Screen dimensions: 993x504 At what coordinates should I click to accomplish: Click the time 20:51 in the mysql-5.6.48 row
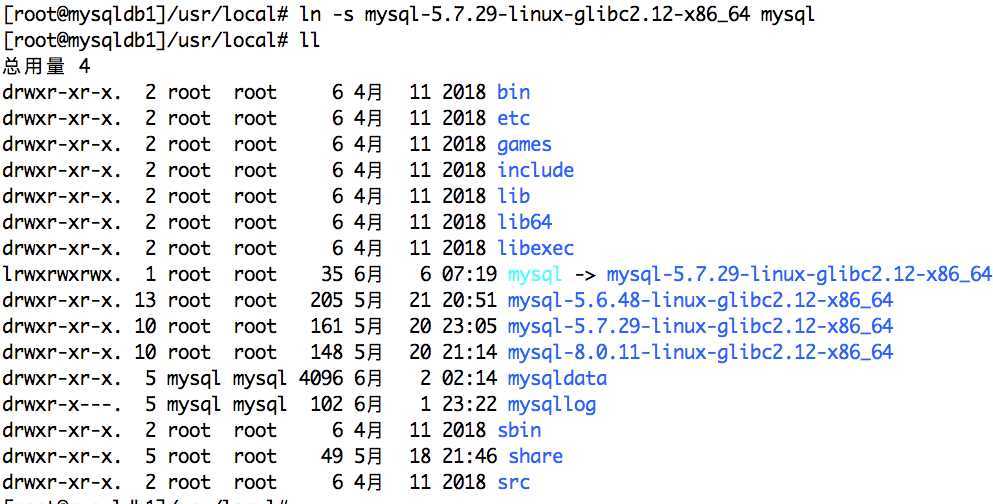coord(469,300)
